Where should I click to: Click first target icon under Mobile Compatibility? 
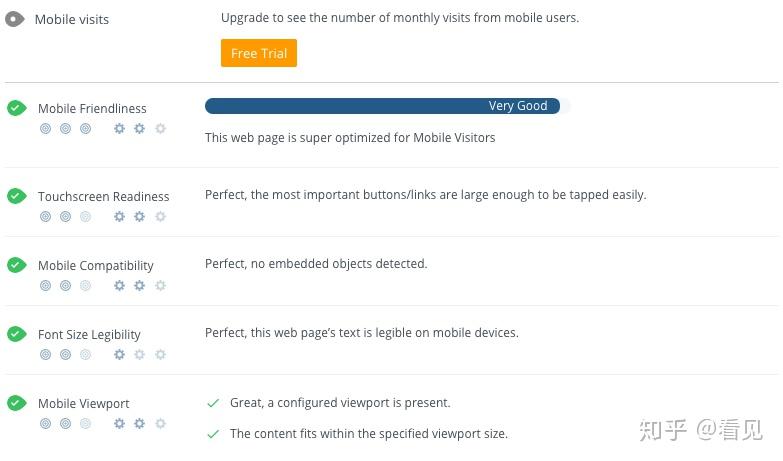pyautogui.click(x=45, y=285)
